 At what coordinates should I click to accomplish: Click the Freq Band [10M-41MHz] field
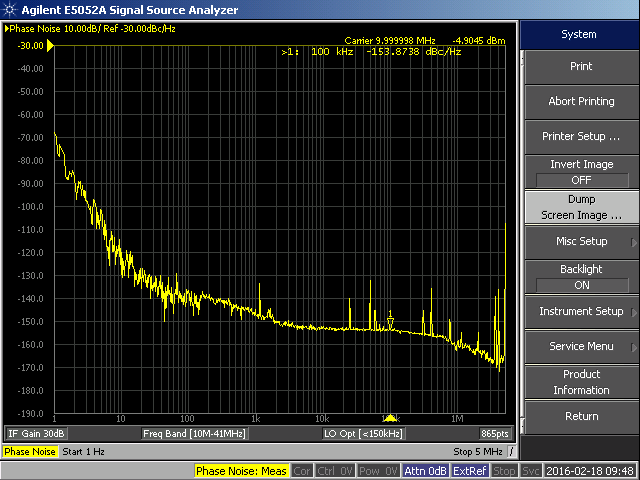click(195, 434)
